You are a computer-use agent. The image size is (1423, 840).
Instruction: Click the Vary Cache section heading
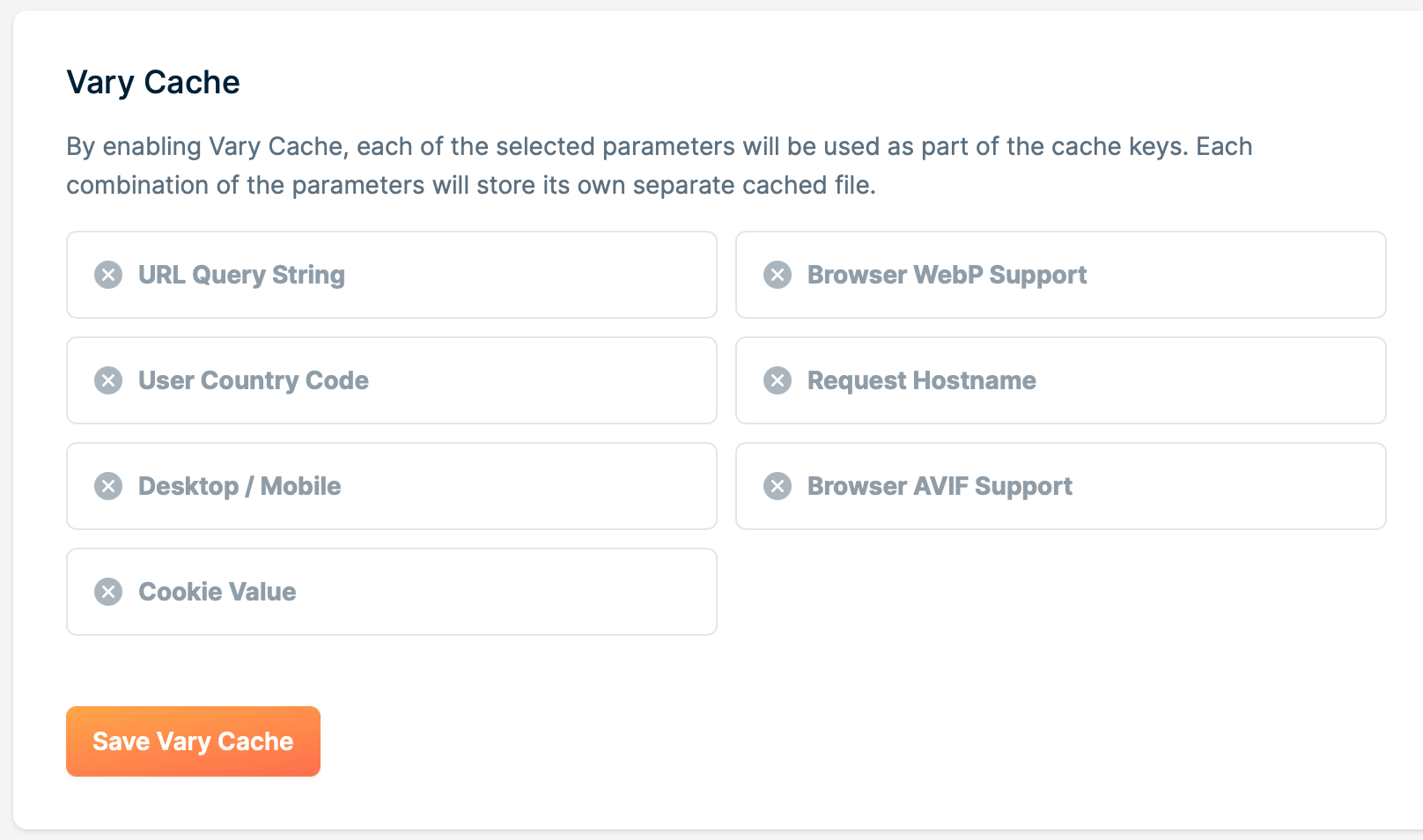[152, 82]
